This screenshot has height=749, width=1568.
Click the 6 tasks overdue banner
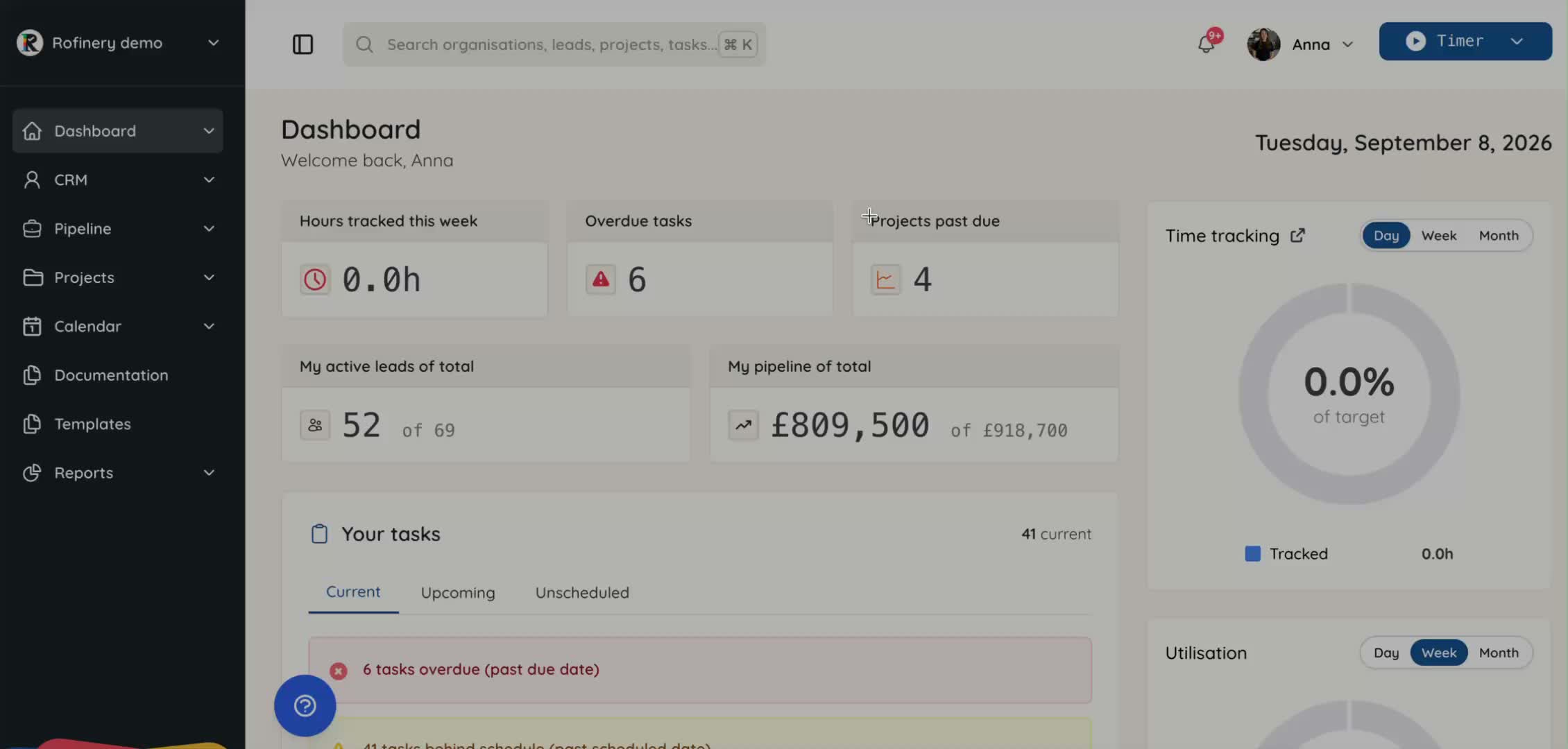(x=700, y=670)
